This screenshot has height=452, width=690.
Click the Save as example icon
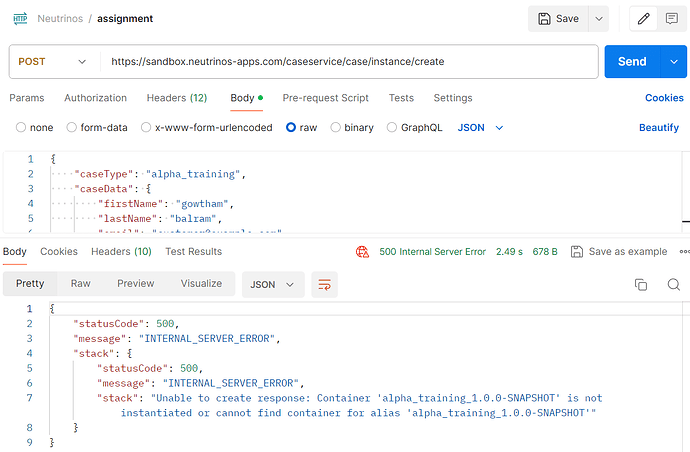(x=574, y=252)
